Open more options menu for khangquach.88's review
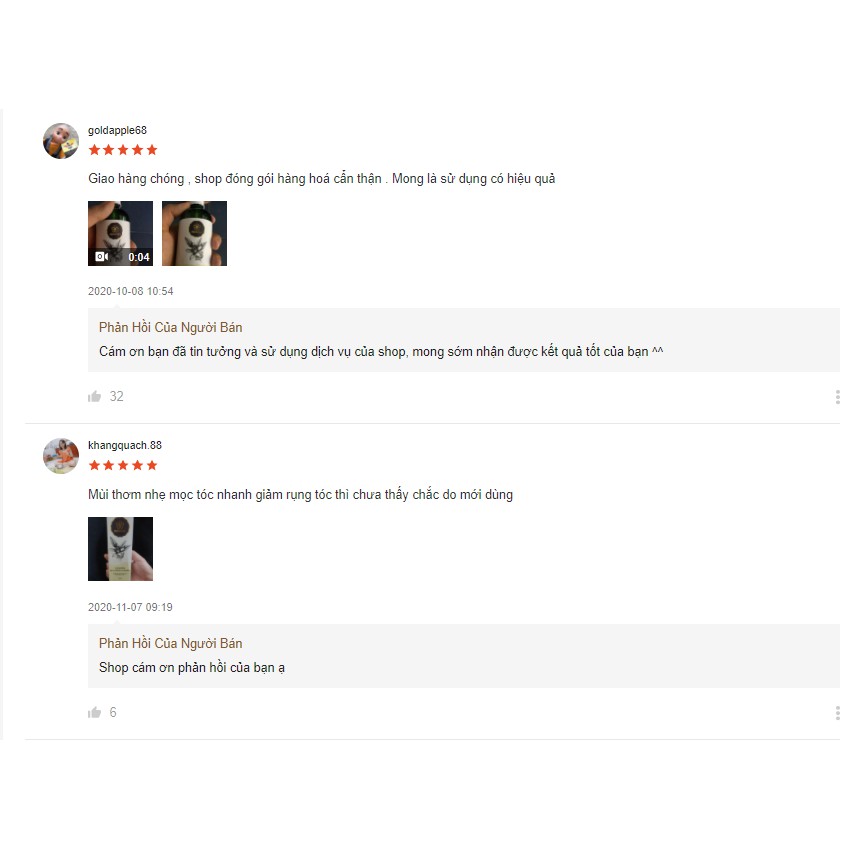Screen dimensions: 850x850 tap(837, 713)
